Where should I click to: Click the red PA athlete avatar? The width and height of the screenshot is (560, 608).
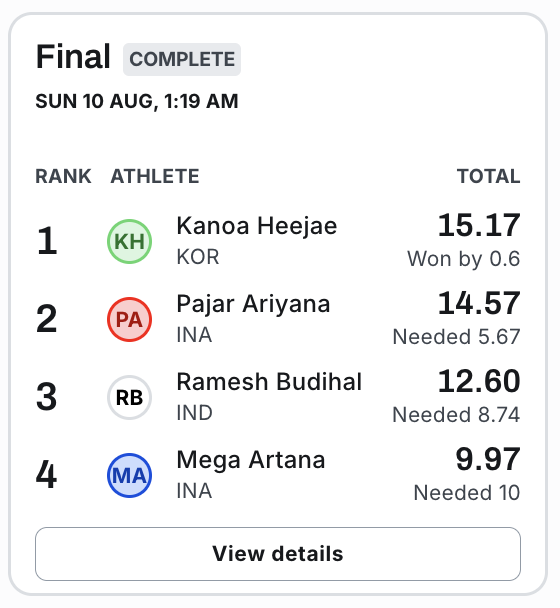[x=129, y=319]
